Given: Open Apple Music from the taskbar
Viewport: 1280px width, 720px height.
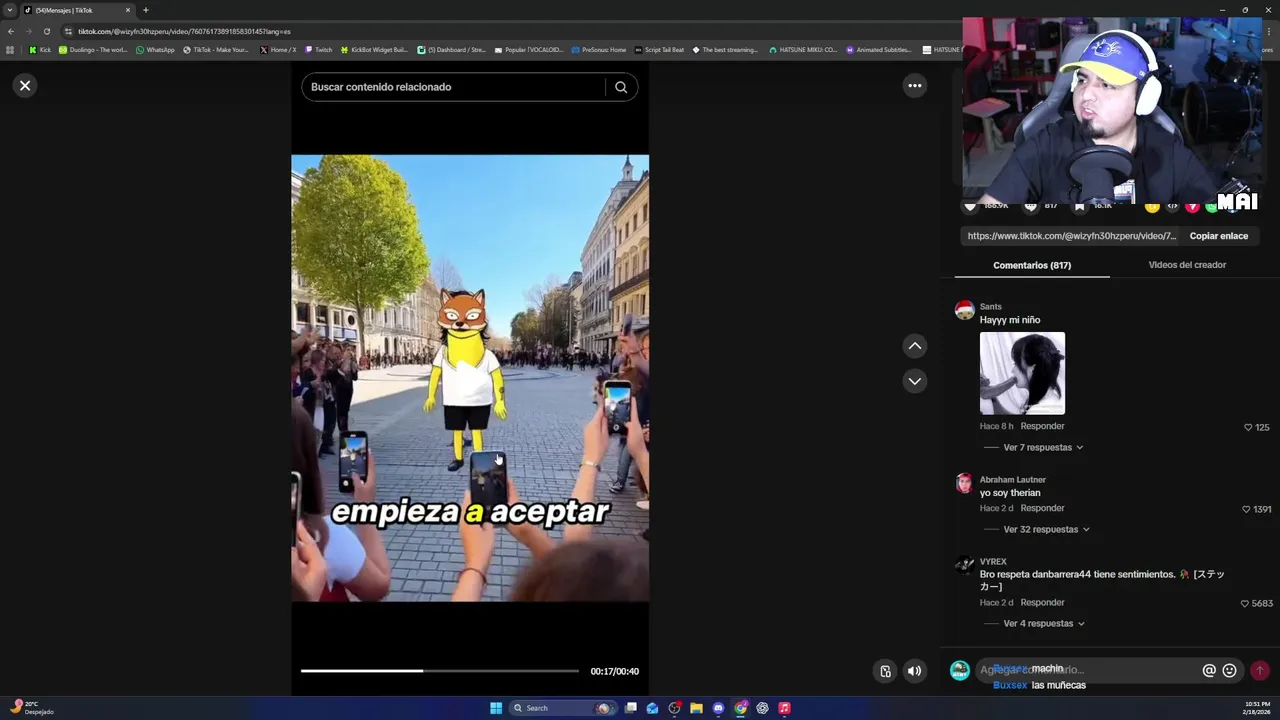Looking at the screenshot, I should [x=784, y=708].
